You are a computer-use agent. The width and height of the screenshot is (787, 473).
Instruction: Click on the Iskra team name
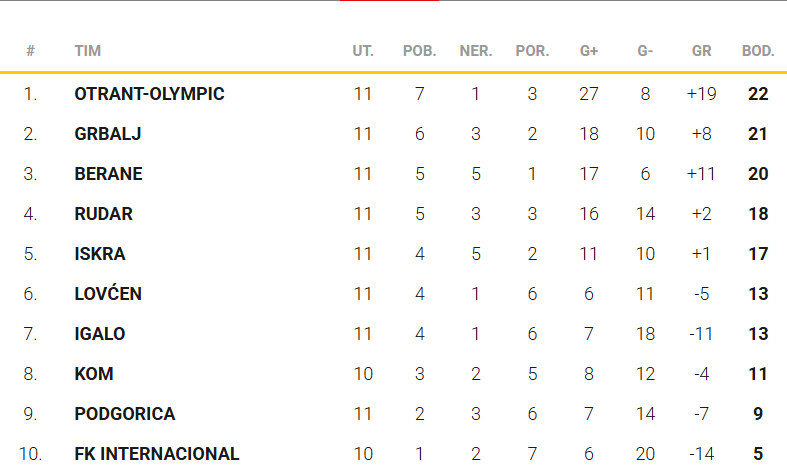(100, 254)
